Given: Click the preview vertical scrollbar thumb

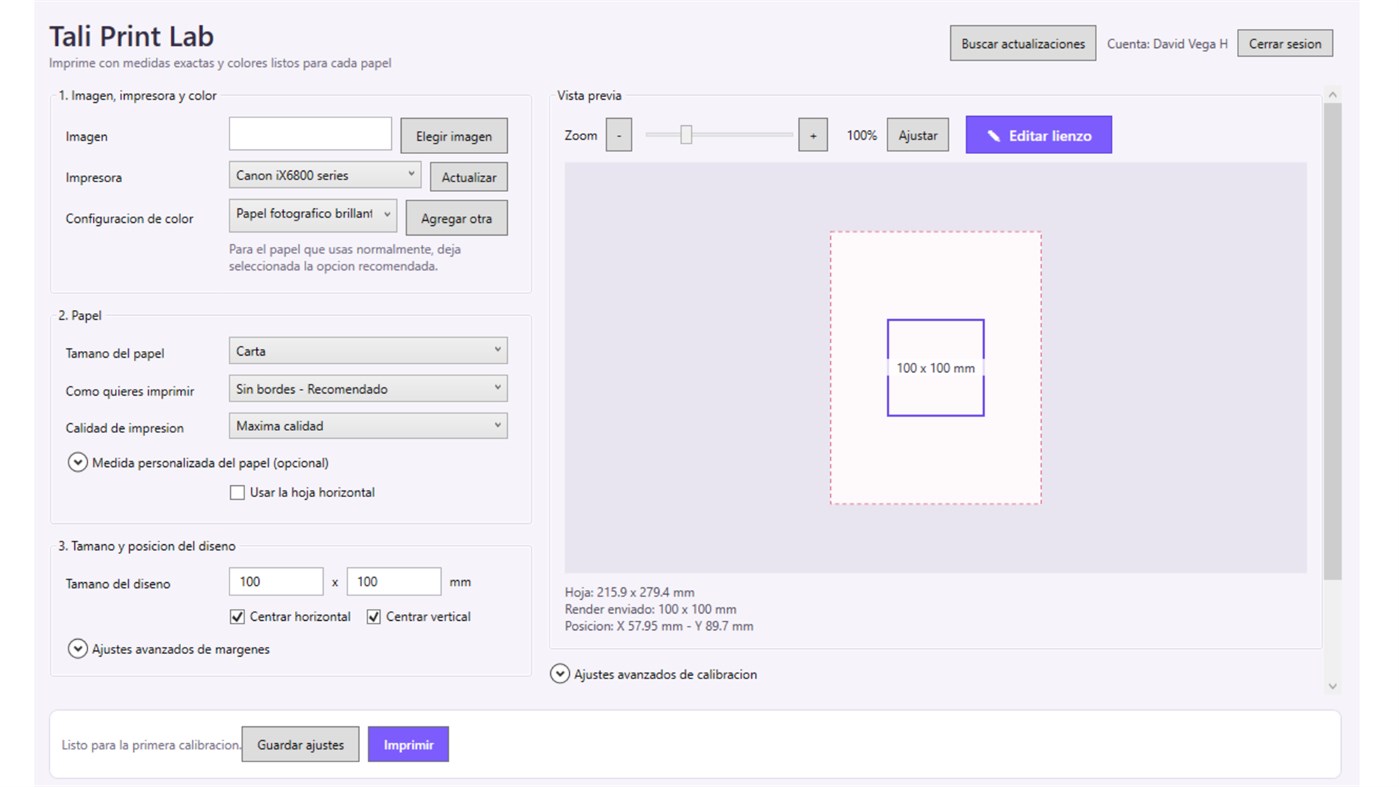Looking at the screenshot, I should (1332, 340).
